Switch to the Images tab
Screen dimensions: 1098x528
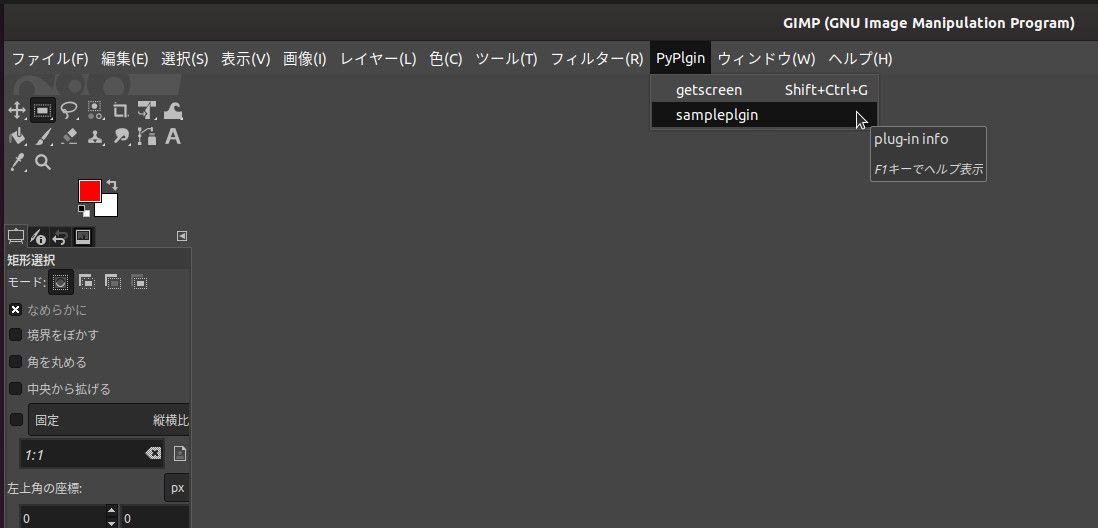click(x=83, y=237)
